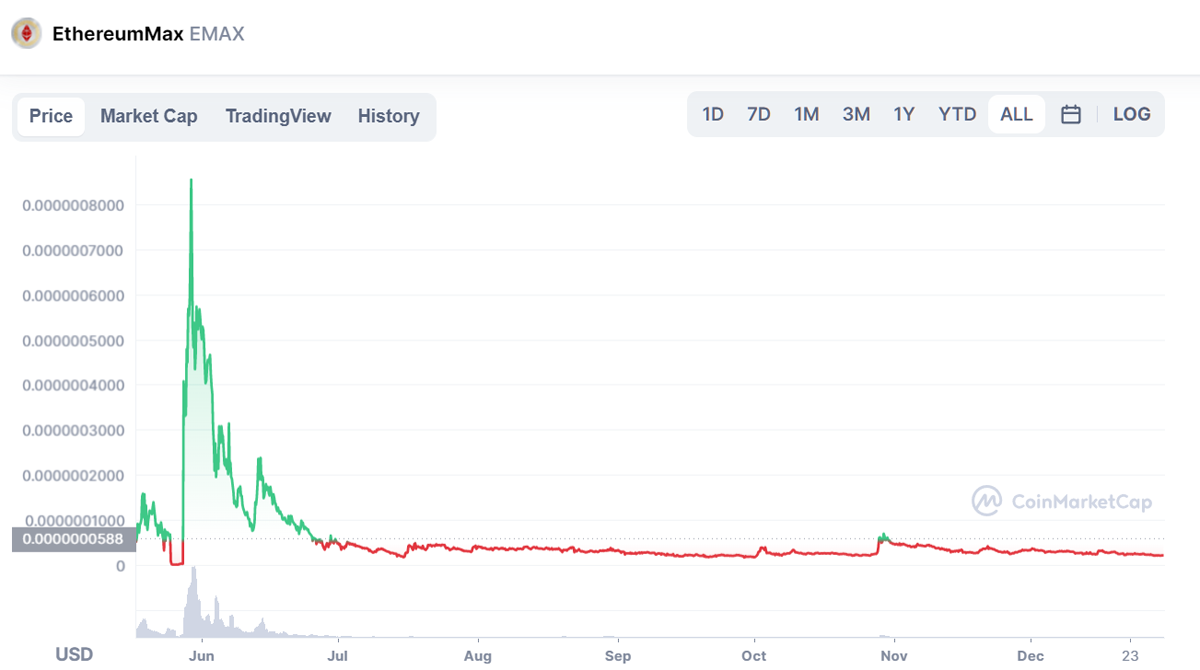This screenshot has height=670, width=1200.
Task: Click the tallest volume bar near Jun
Action: [x=194, y=602]
